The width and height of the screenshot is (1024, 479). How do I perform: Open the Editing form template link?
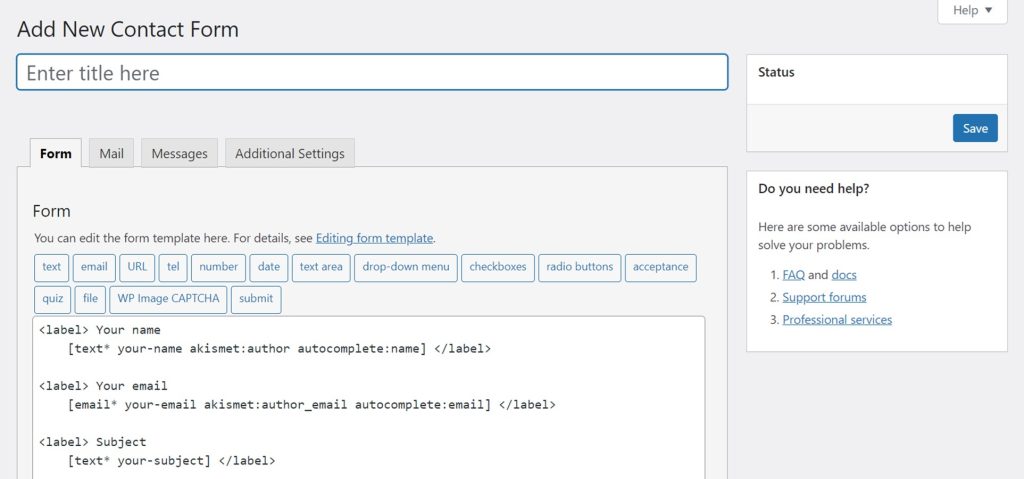[x=374, y=238]
